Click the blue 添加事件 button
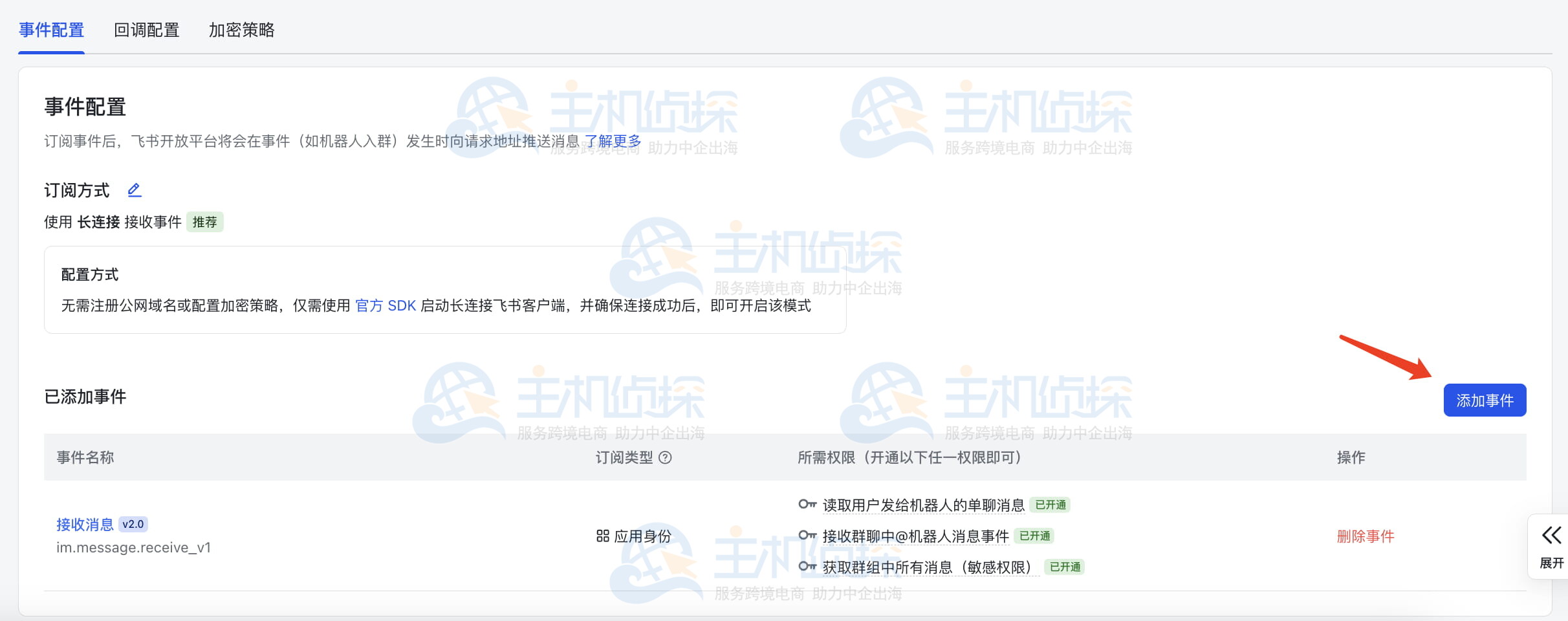The image size is (1568, 621). [1485, 400]
